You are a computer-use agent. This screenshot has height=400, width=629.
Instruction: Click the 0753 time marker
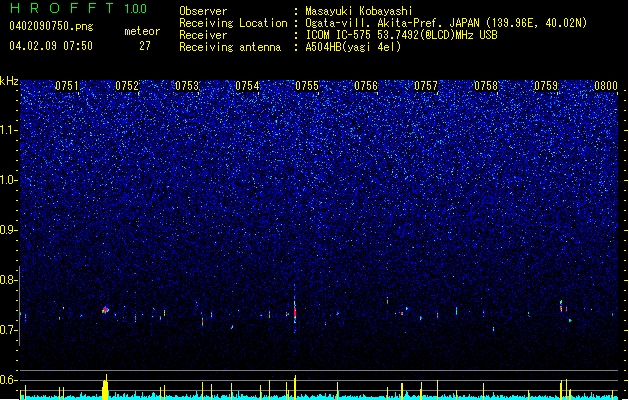[187, 86]
